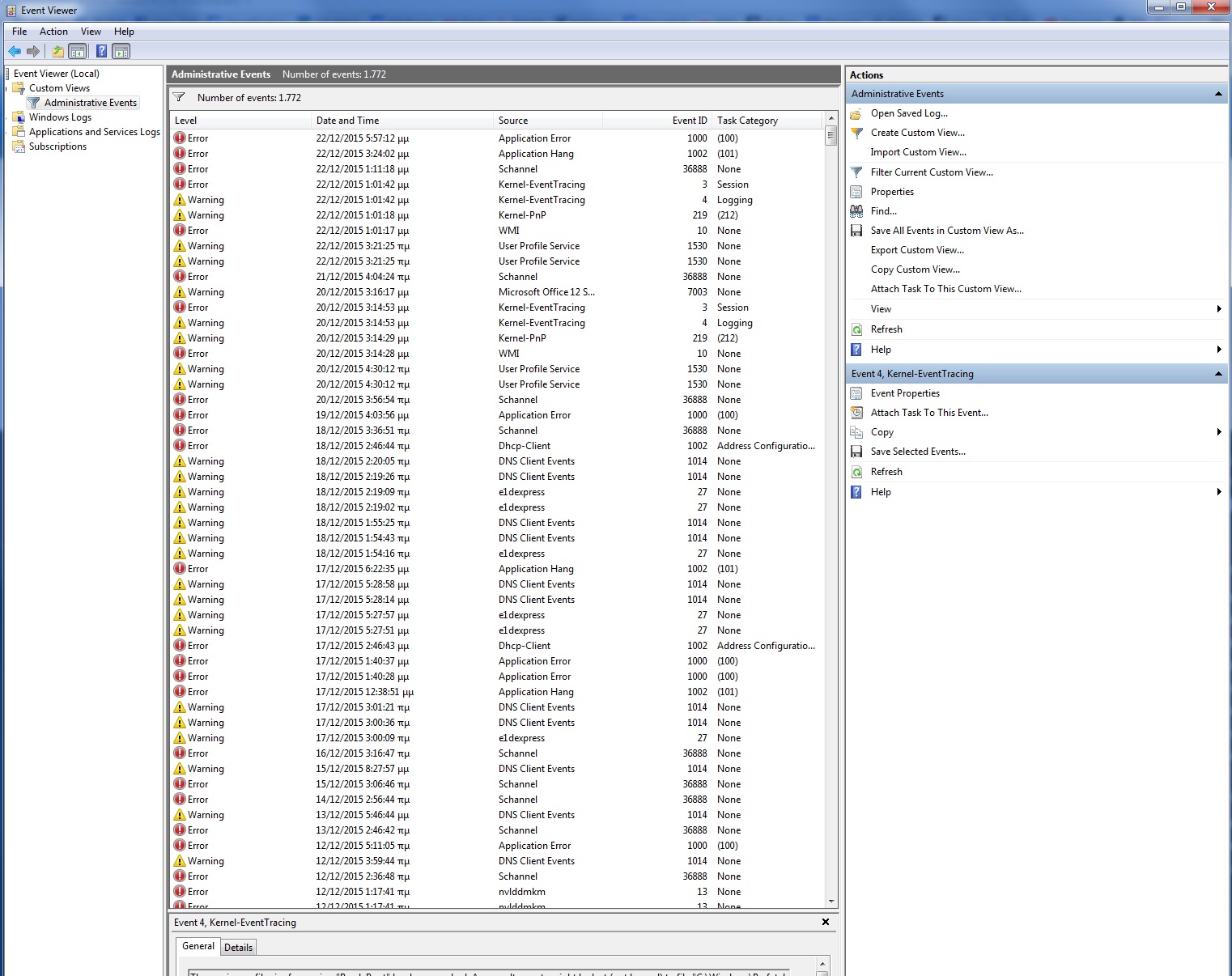The height and width of the screenshot is (976, 1232).
Task: Click the Up One Level folder icon
Action: pos(57,52)
